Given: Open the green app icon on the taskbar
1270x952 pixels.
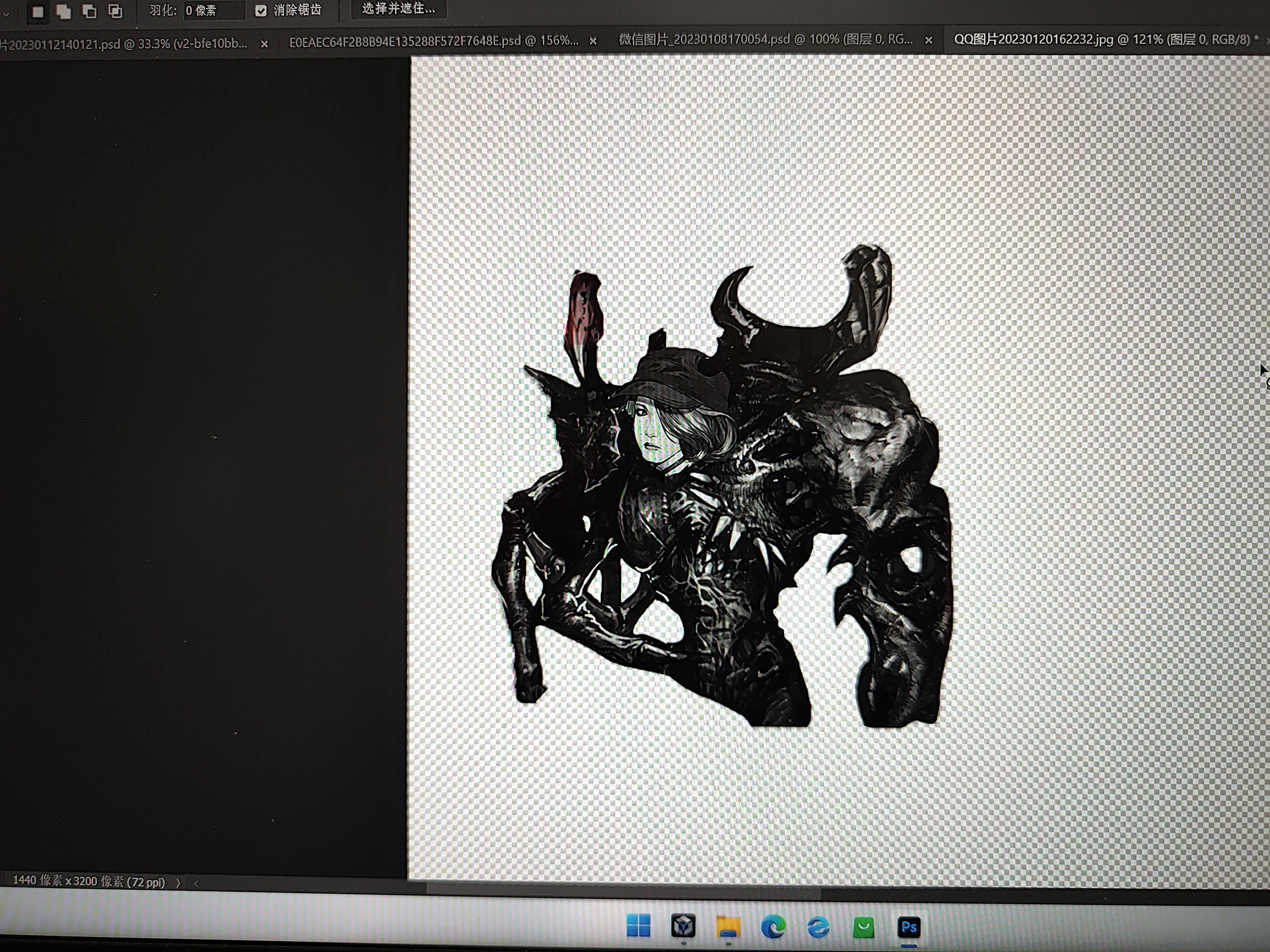Looking at the screenshot, I should point(864,927).
